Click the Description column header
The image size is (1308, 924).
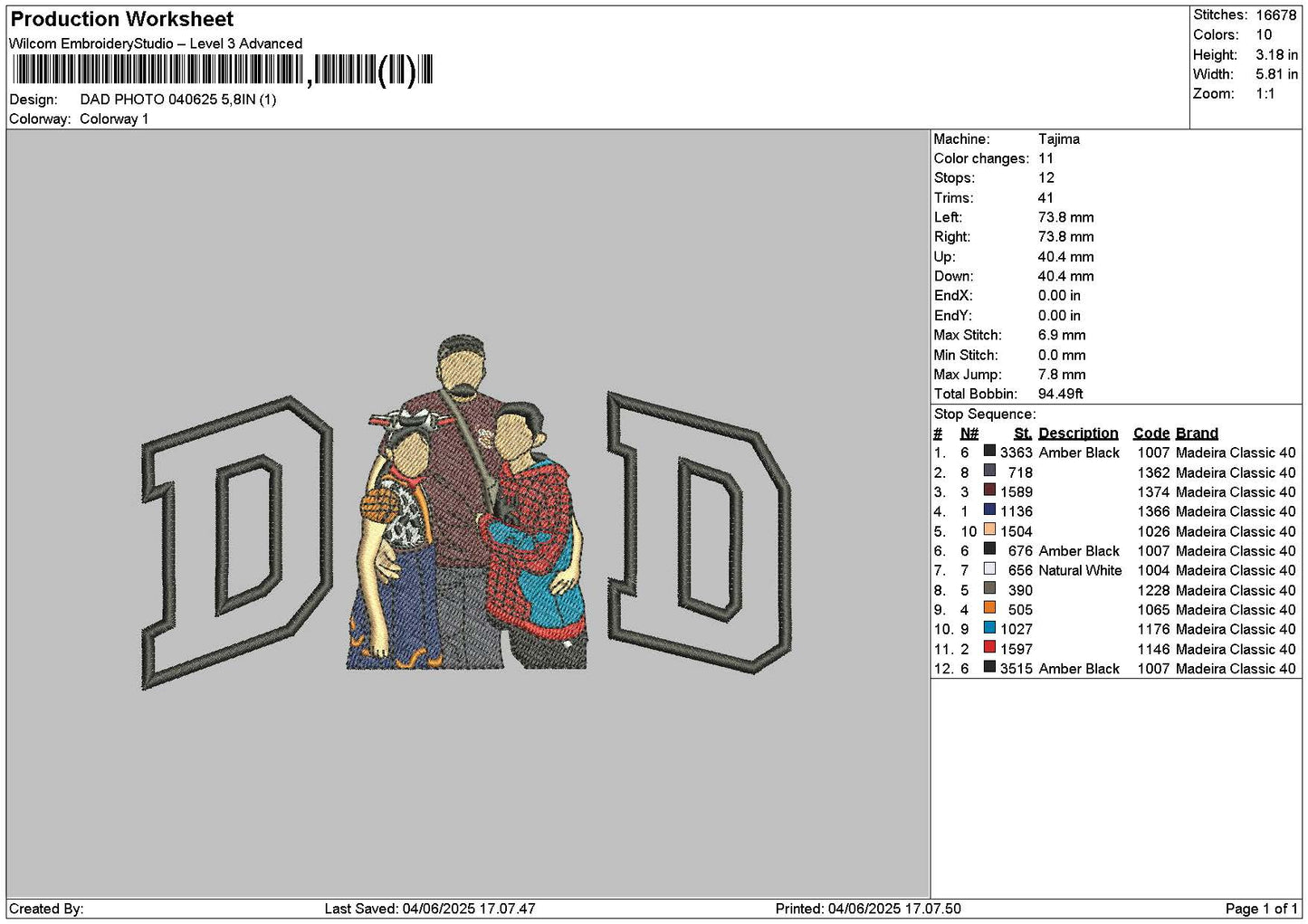point(1078,433)
